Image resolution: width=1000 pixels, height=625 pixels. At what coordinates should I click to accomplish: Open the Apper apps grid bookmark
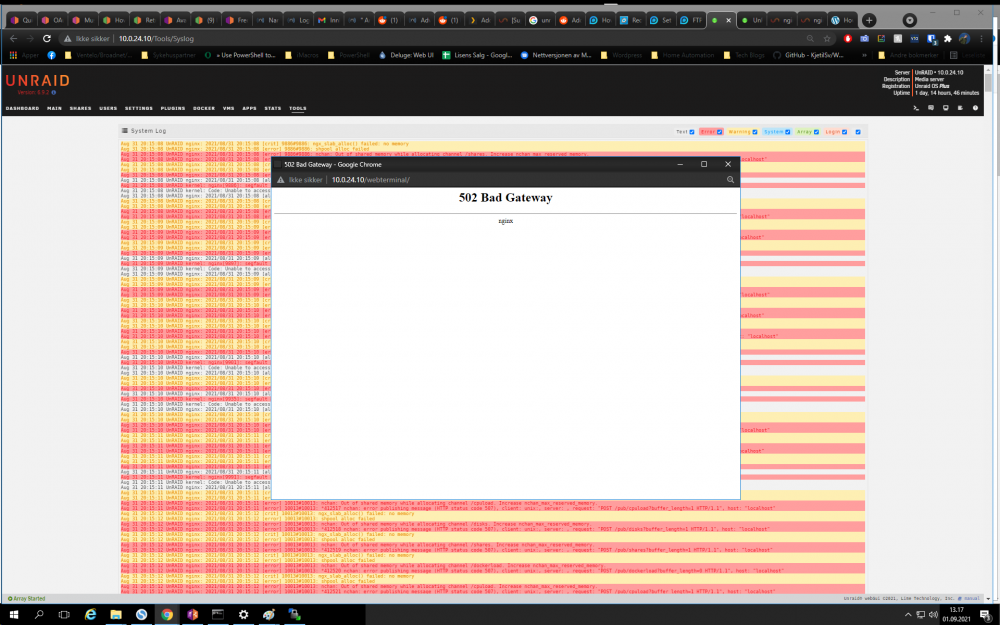tap(24, 55)
